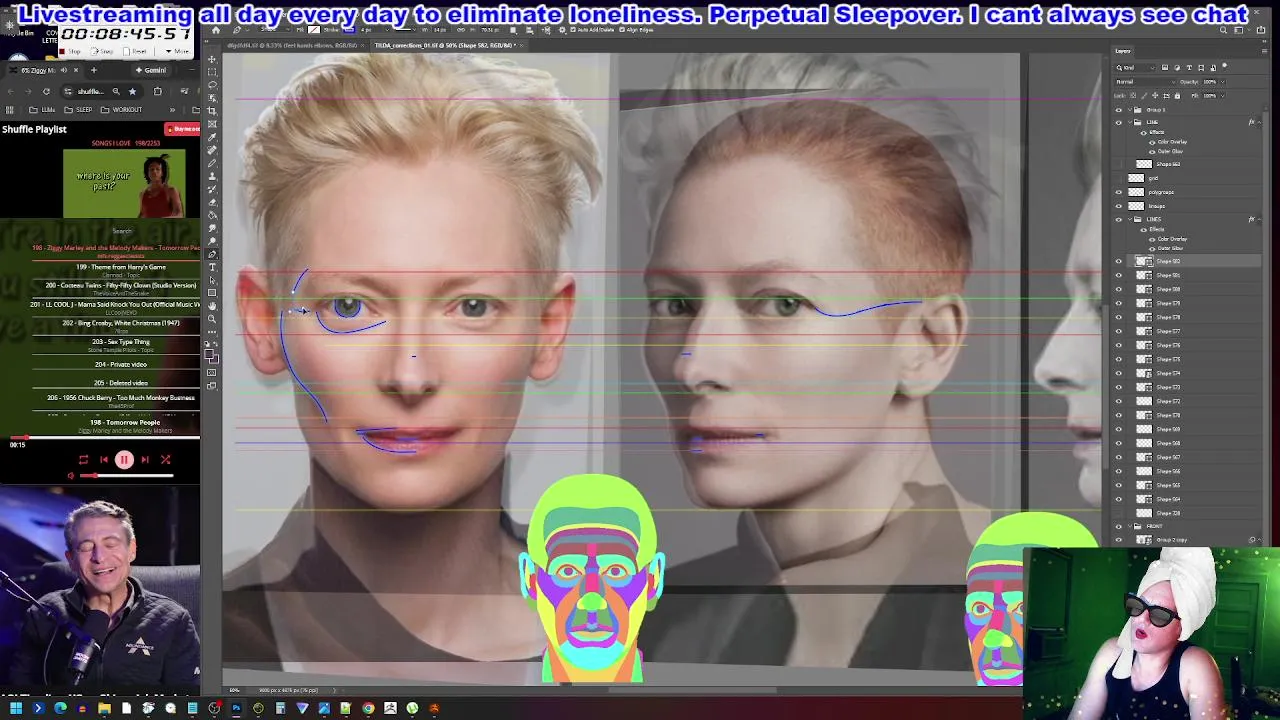Open the Layers panel tab
Screen dimensions: 1280x720
[x=1123, y=51]
